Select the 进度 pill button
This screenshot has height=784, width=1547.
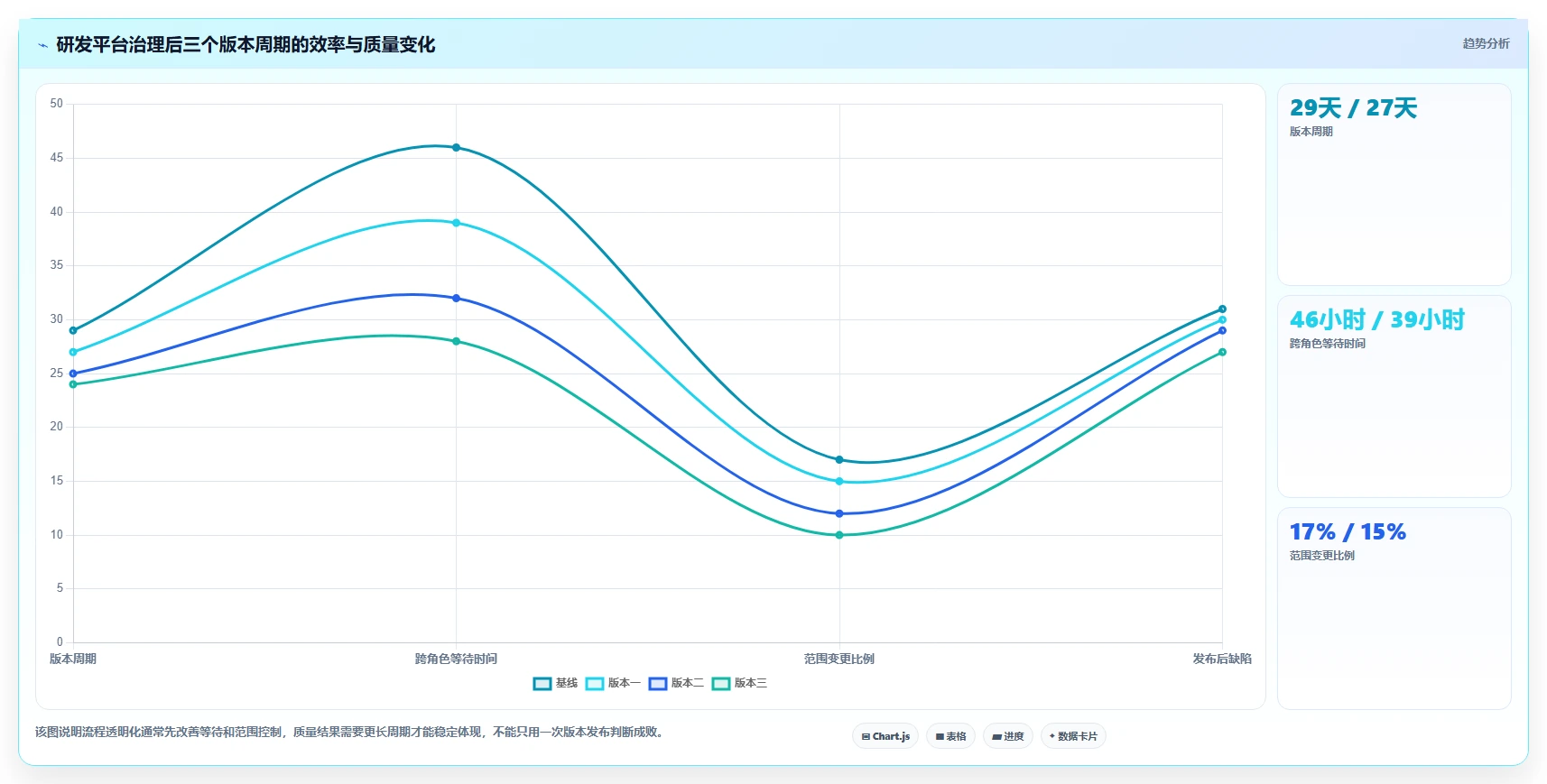(1007, 736)
